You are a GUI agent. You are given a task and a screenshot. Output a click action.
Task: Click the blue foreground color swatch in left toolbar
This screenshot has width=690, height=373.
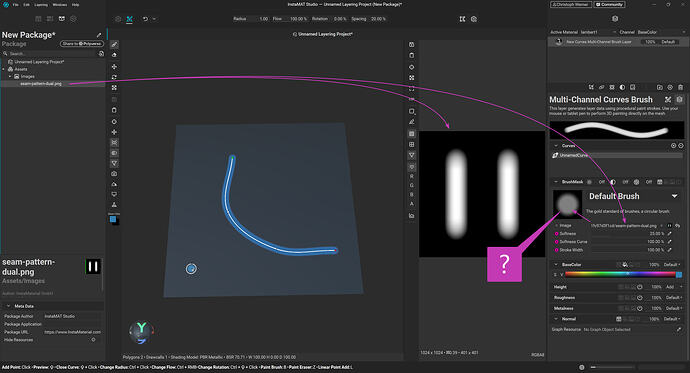[x=113, y=219]
